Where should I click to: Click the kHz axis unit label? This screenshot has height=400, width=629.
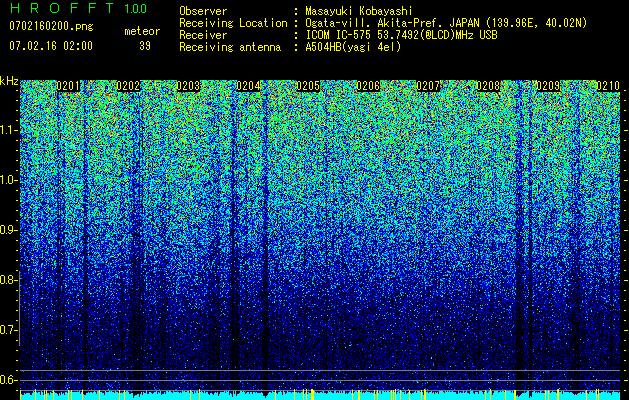(9, 81)
